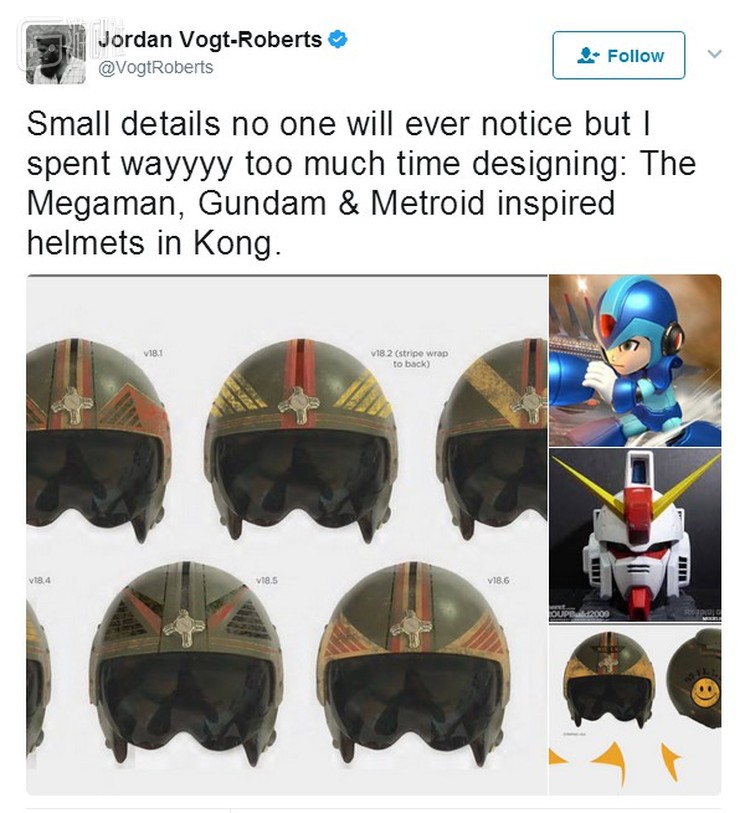The image size is (750, 813).
Task: Click the v18.2 stripe wrap helmet
Action: coord(301,441)
